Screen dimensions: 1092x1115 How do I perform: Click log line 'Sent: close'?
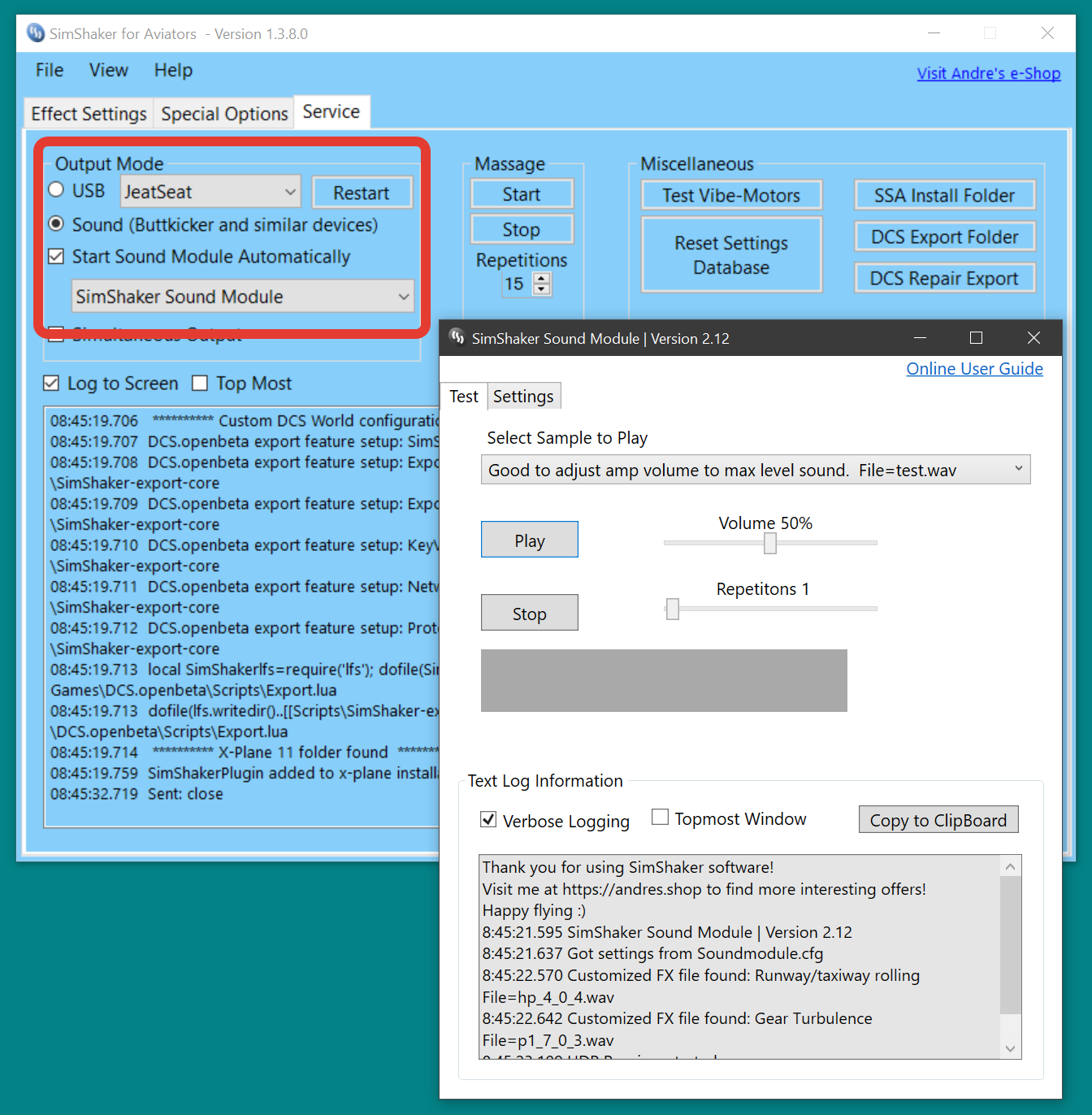[136, 794]
